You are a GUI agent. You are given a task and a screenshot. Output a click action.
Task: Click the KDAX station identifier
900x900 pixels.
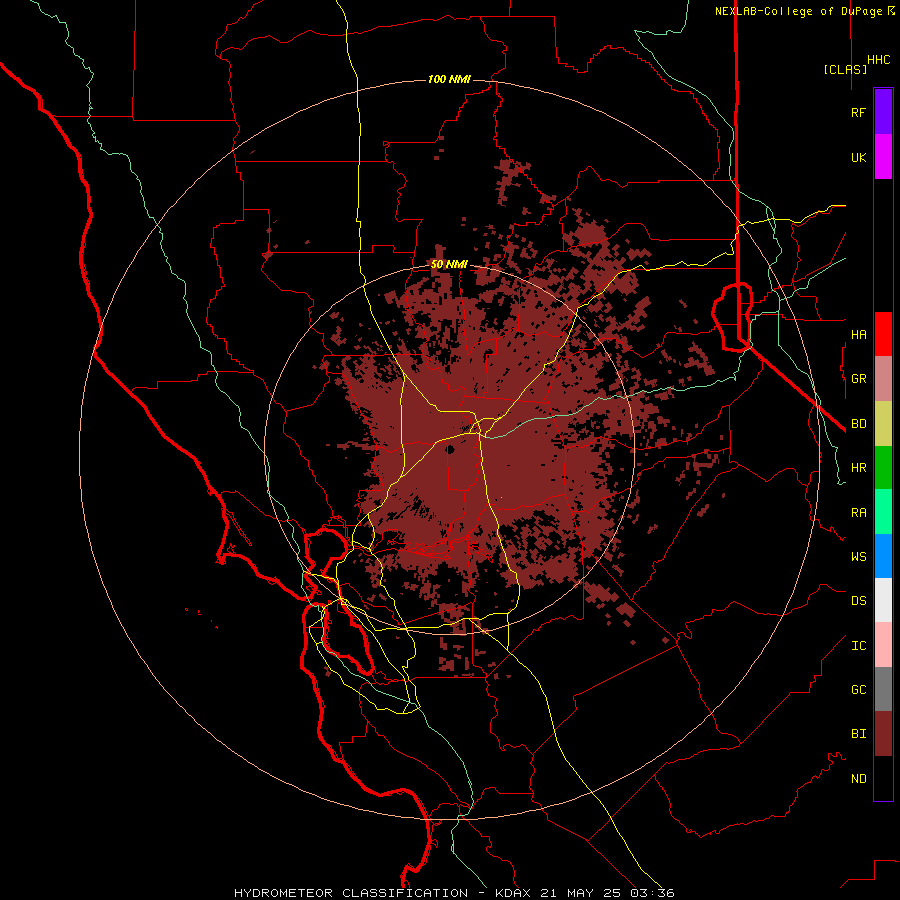coord(513,893)
